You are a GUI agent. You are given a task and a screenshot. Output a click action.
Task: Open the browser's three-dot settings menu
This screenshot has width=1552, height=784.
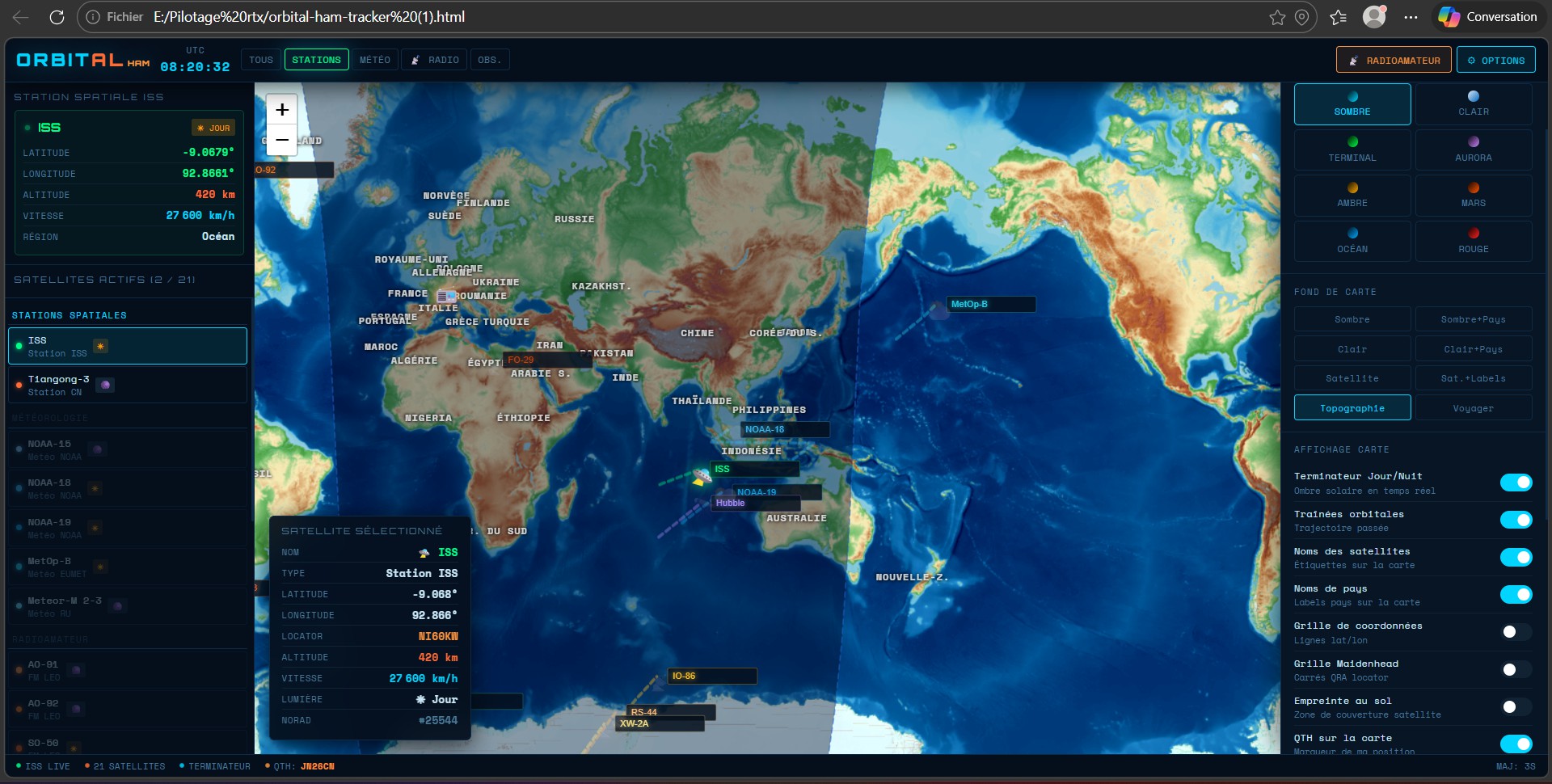tap(1411, 17)
